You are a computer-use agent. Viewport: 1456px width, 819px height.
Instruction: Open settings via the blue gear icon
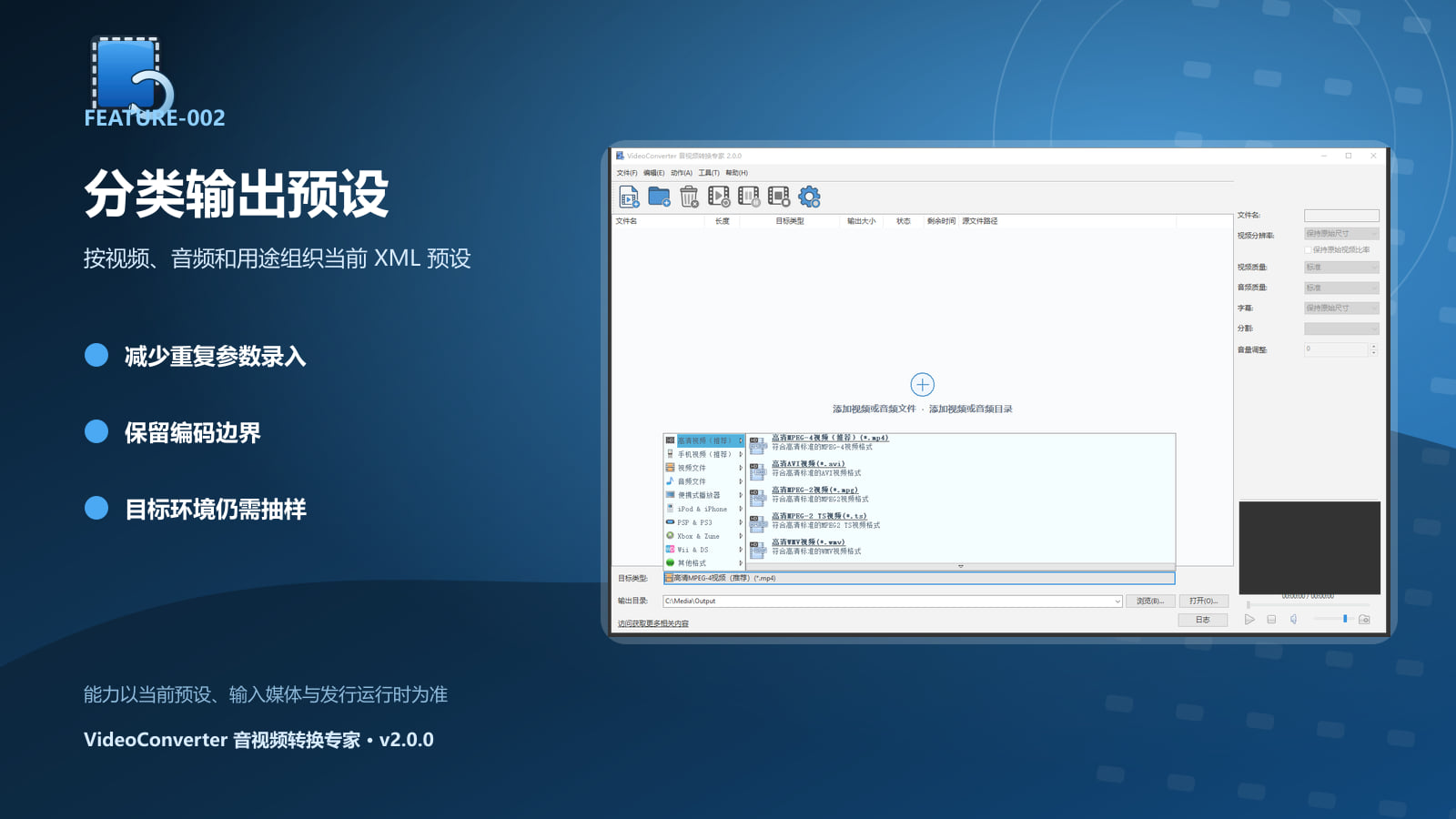tap(809, 197)
